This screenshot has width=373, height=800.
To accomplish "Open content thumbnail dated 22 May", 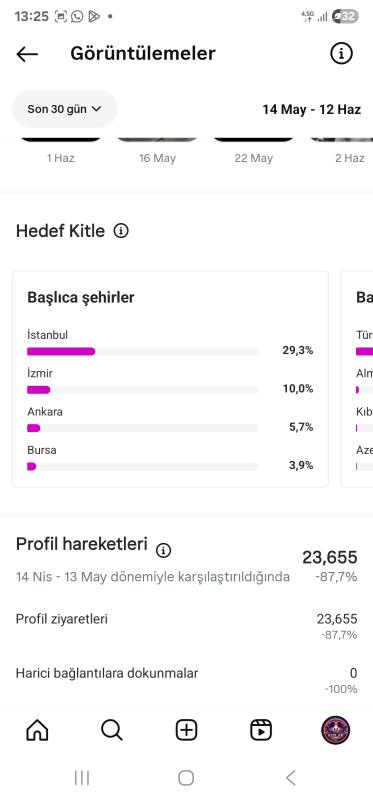I will [254, 139].
